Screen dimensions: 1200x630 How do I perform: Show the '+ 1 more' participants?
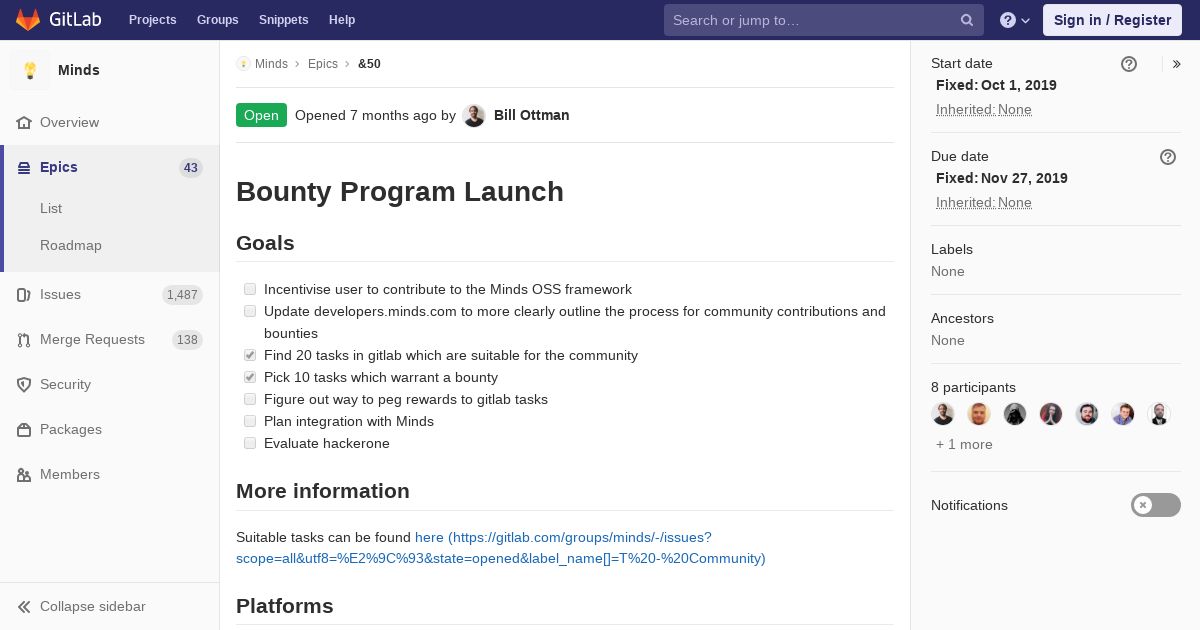coord(964,444)
